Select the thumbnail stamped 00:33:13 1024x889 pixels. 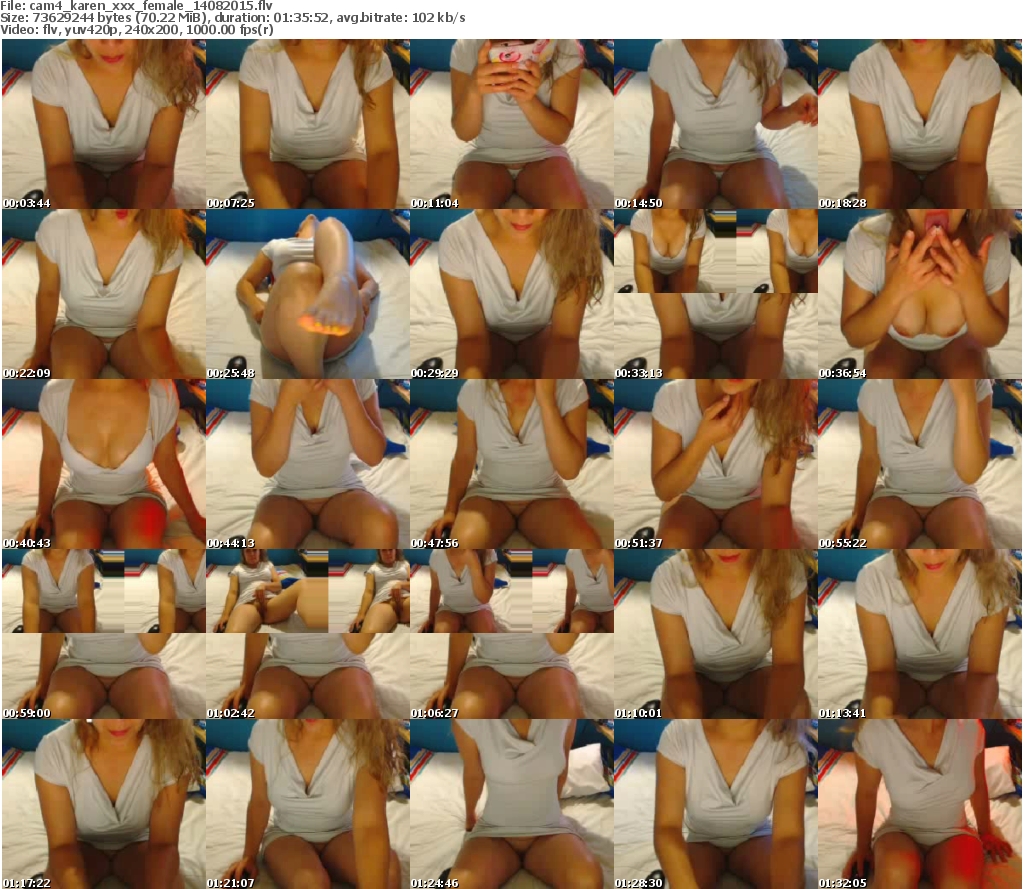click(716, 294)
